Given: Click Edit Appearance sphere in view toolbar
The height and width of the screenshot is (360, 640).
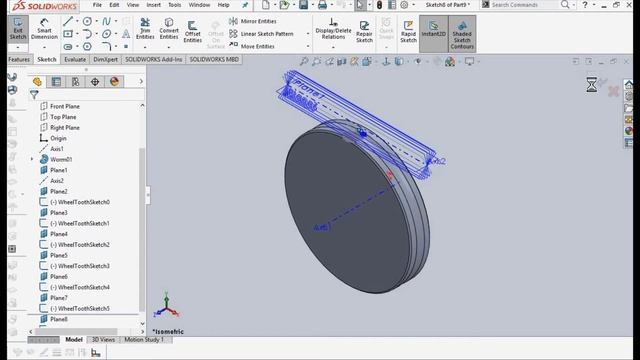Looking at the screenshot, I should pyautogui.click(x=450, y=62).
